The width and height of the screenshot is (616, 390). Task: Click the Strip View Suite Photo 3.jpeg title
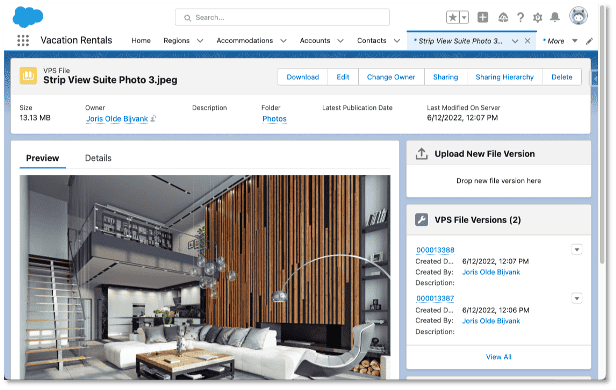(110, 80)
